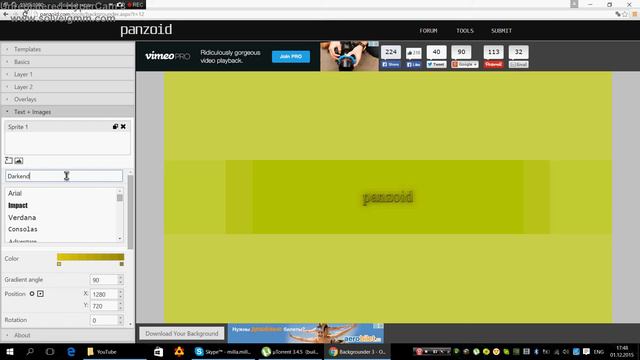
Task: Duplicate Sprite 1 with the copy icon
Action: (115, 127)
